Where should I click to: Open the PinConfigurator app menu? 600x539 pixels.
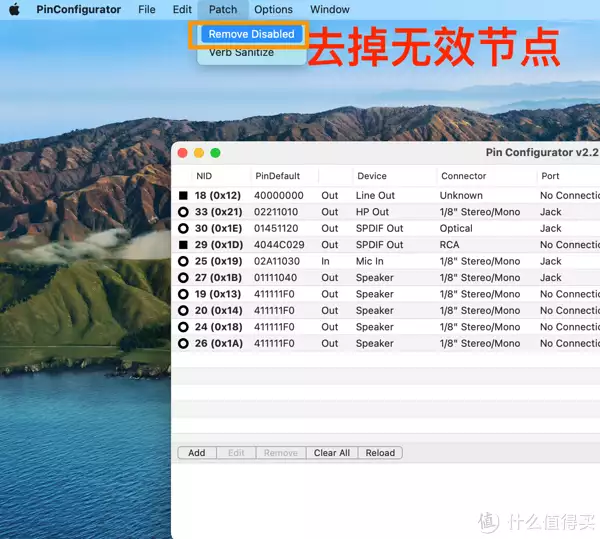click(78, 9)
